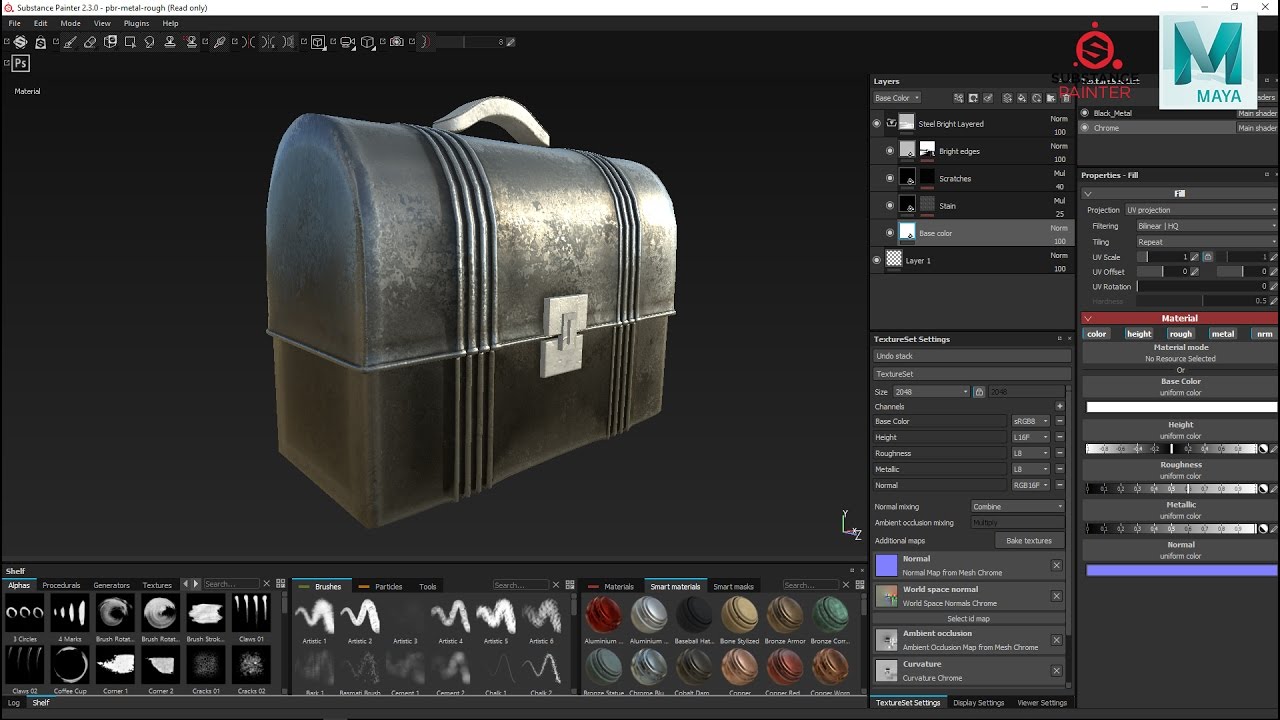Select the Clone stamp tool
Viewport: 1280px width, 720px height.
[170, 42]
